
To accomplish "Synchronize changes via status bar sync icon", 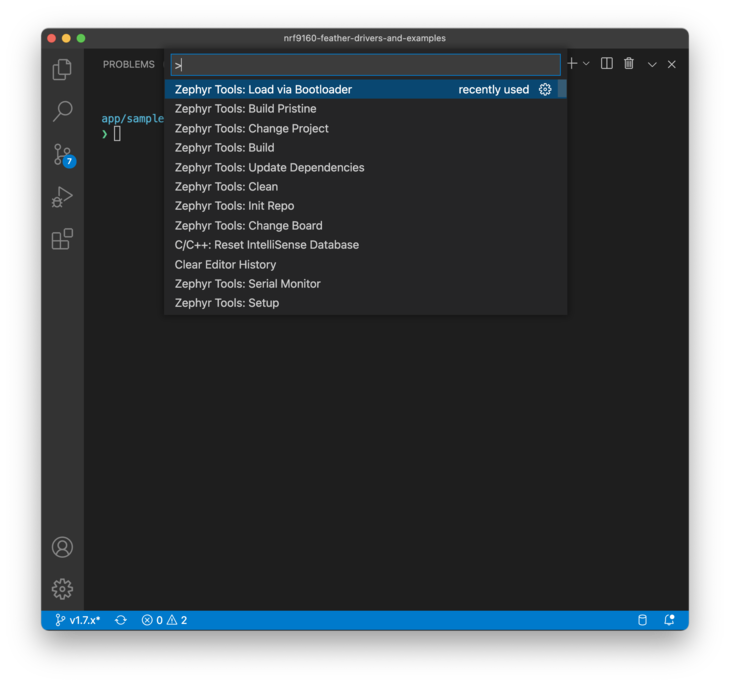I will (x=121, y=620).
